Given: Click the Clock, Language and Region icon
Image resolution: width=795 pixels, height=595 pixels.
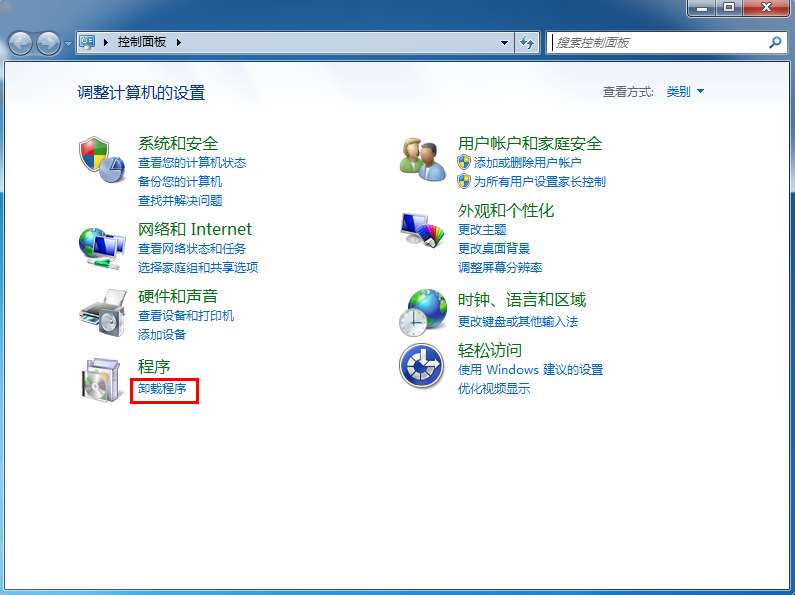Looking at the screenshot, I should 422,312.
